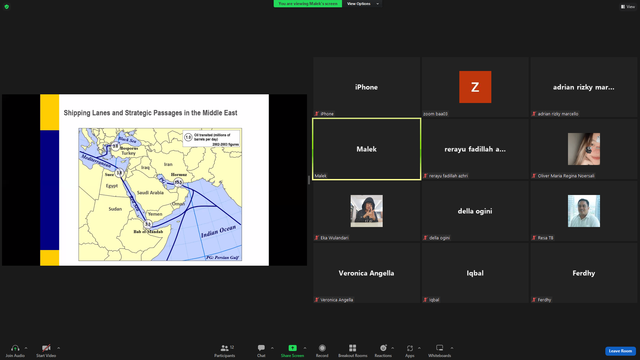Click muted mic icon beside adrian rizky marcello
640x360 pixels.
point(534,114)
